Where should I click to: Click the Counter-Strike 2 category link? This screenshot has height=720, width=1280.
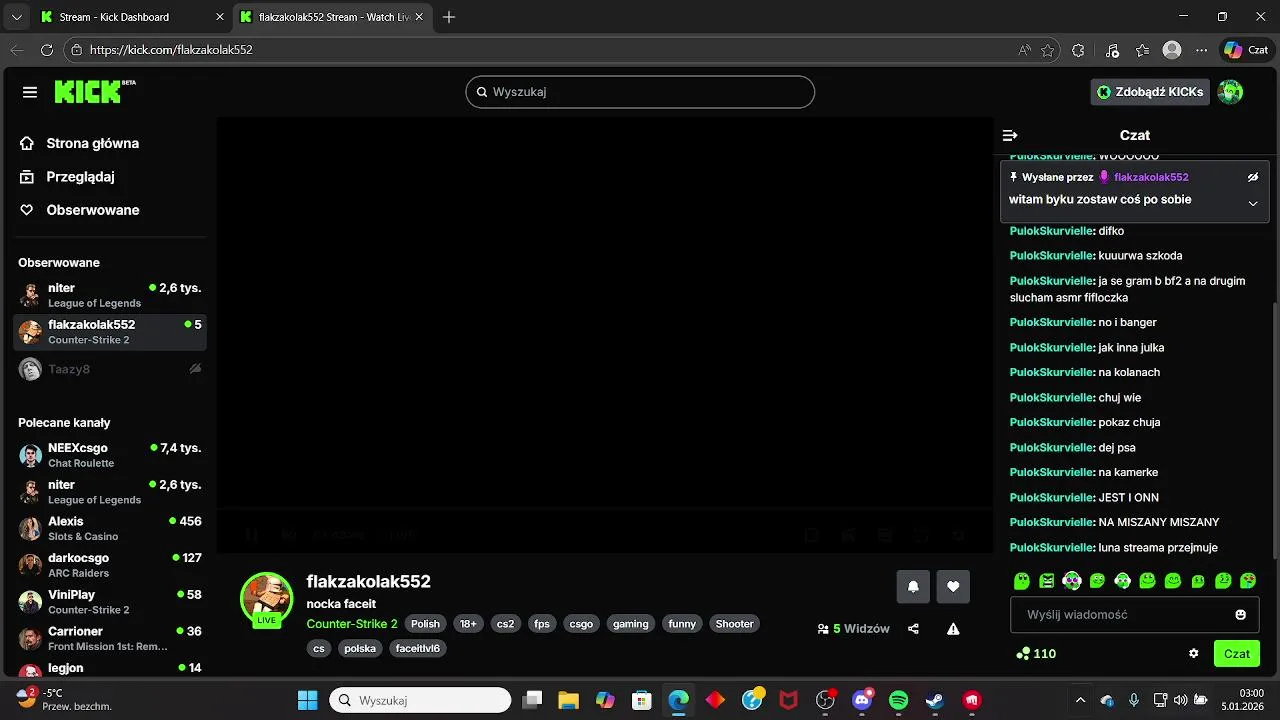click(x=352, y=624)
